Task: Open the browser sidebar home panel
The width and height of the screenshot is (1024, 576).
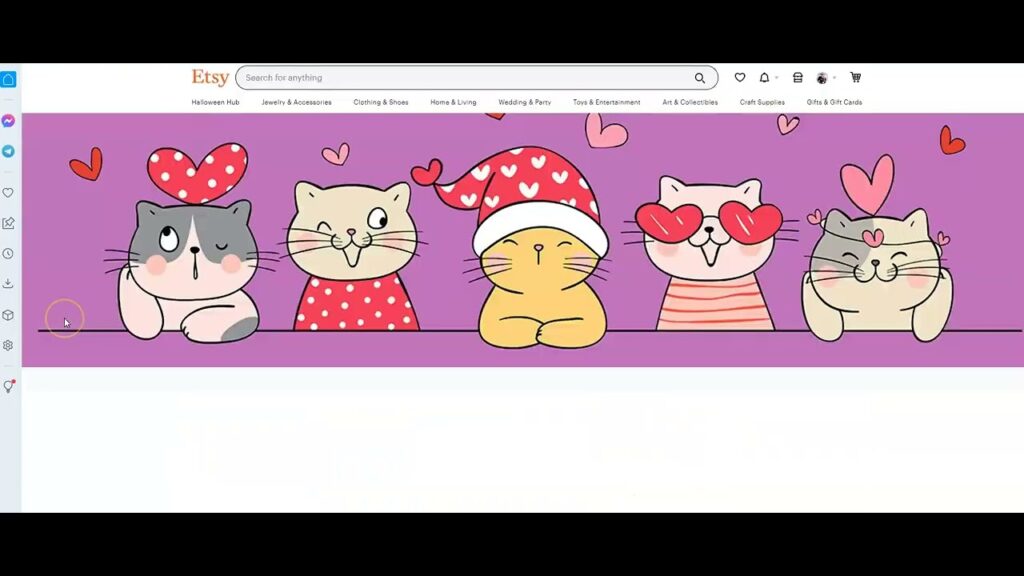Action: point(8,80)
